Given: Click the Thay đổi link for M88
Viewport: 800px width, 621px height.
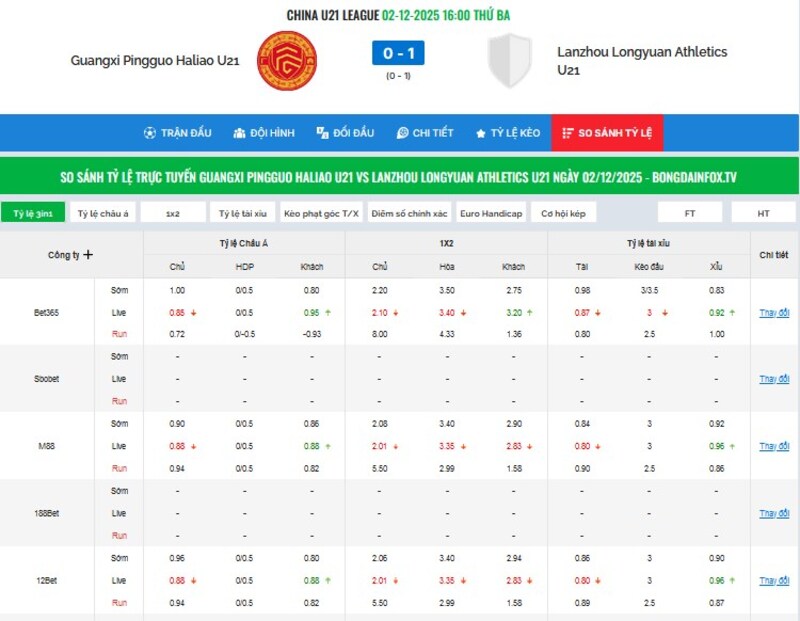Looking at the screenshot, I should click(x=774, y=446).
